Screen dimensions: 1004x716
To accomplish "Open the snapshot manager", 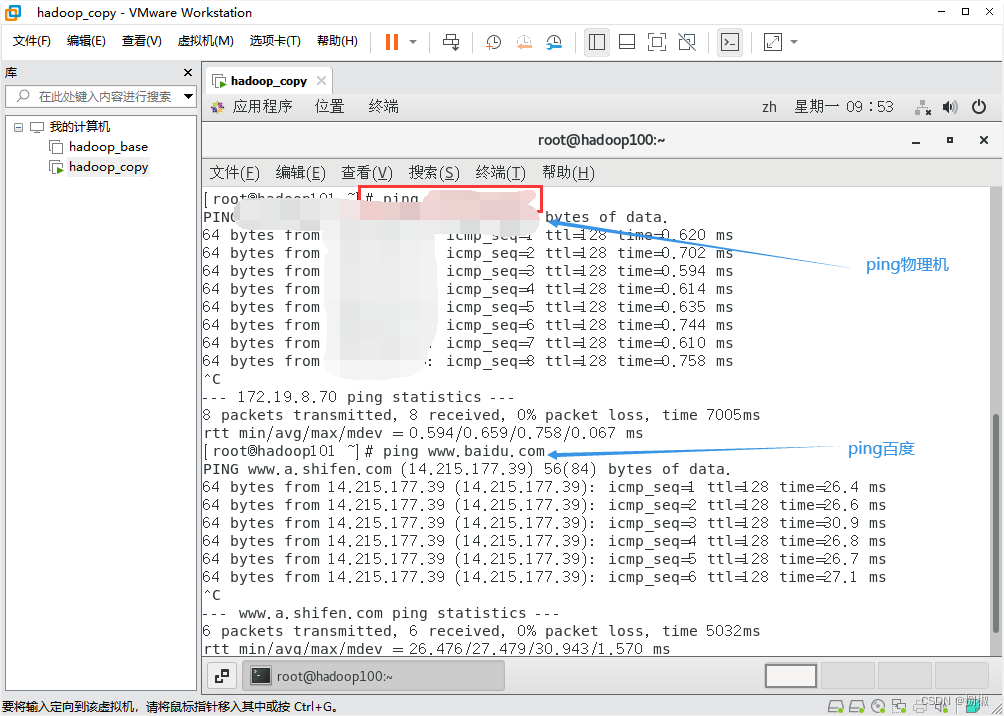I will point(554,42).
